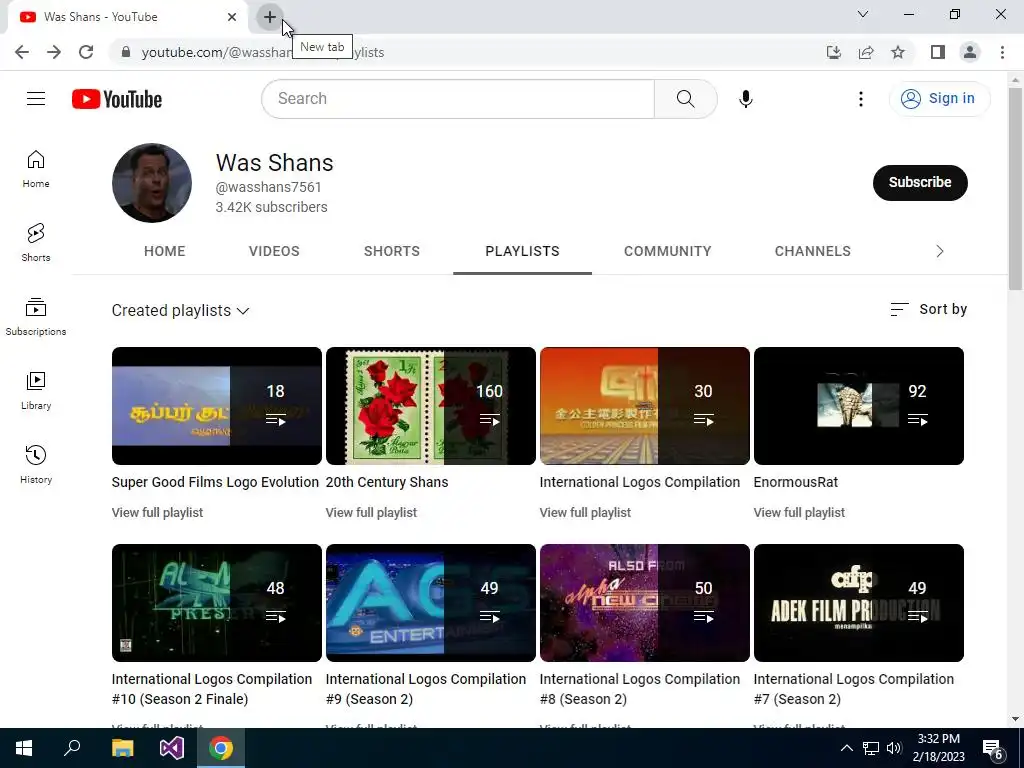Bookmark this page with star icon

(898, 52)
